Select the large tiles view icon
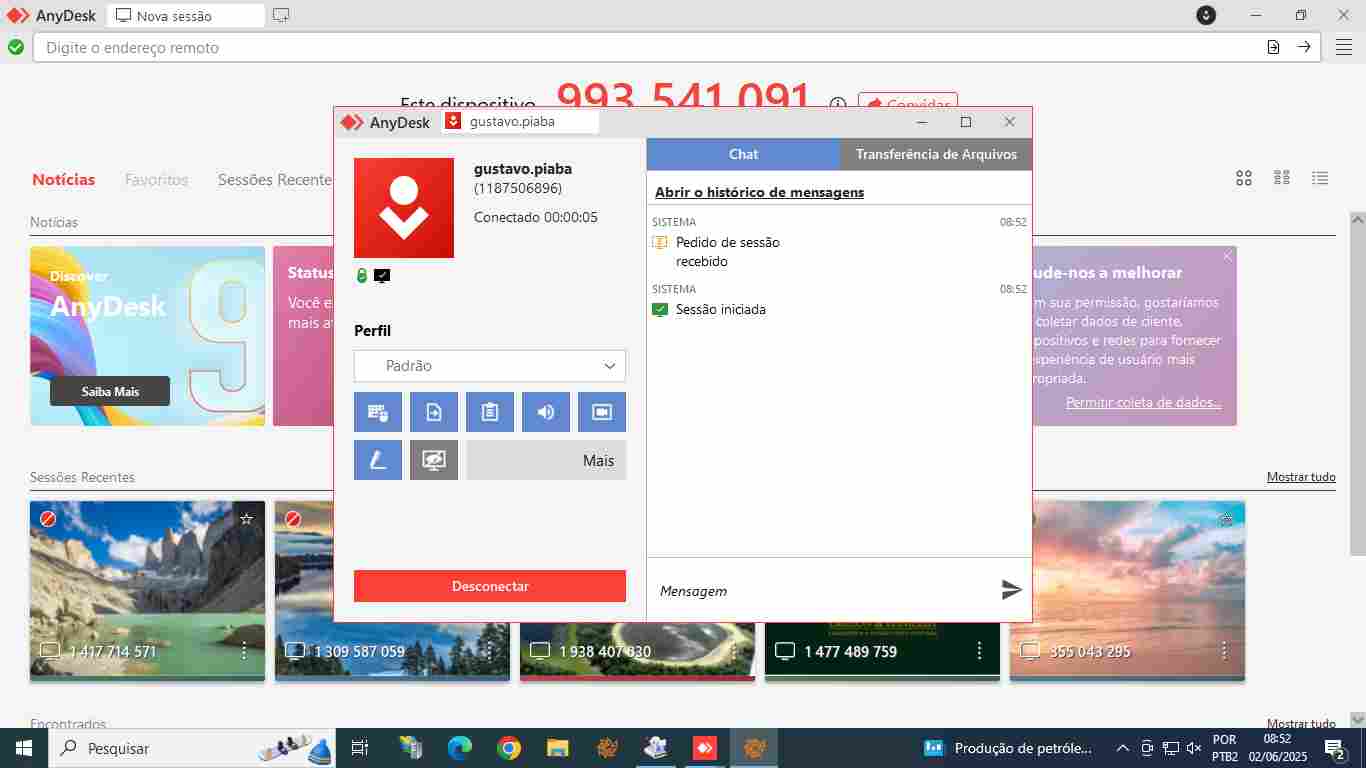Image resolution: width=1366 pixels, height=768 pixels. tap(1244, 178)
